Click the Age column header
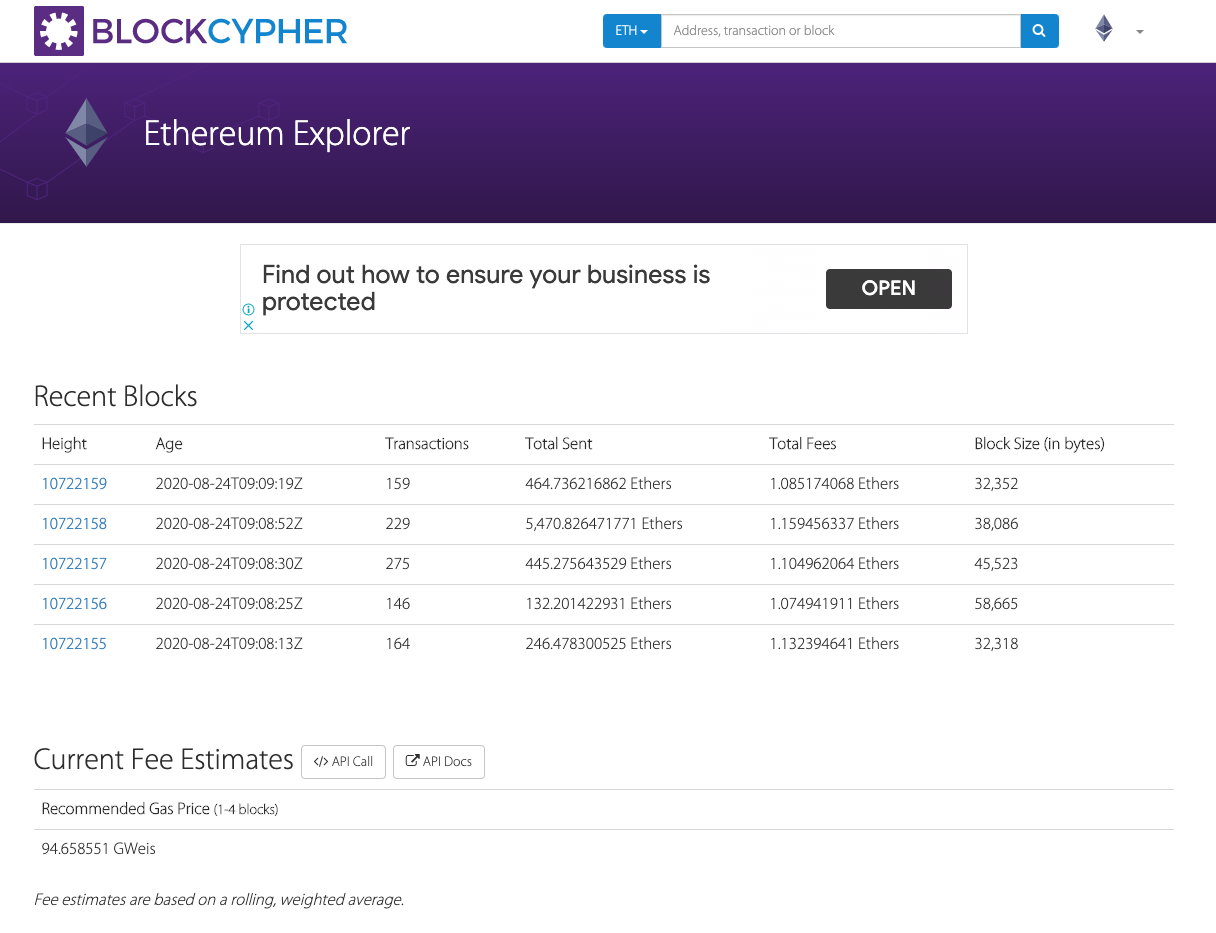 pos(169,444)
